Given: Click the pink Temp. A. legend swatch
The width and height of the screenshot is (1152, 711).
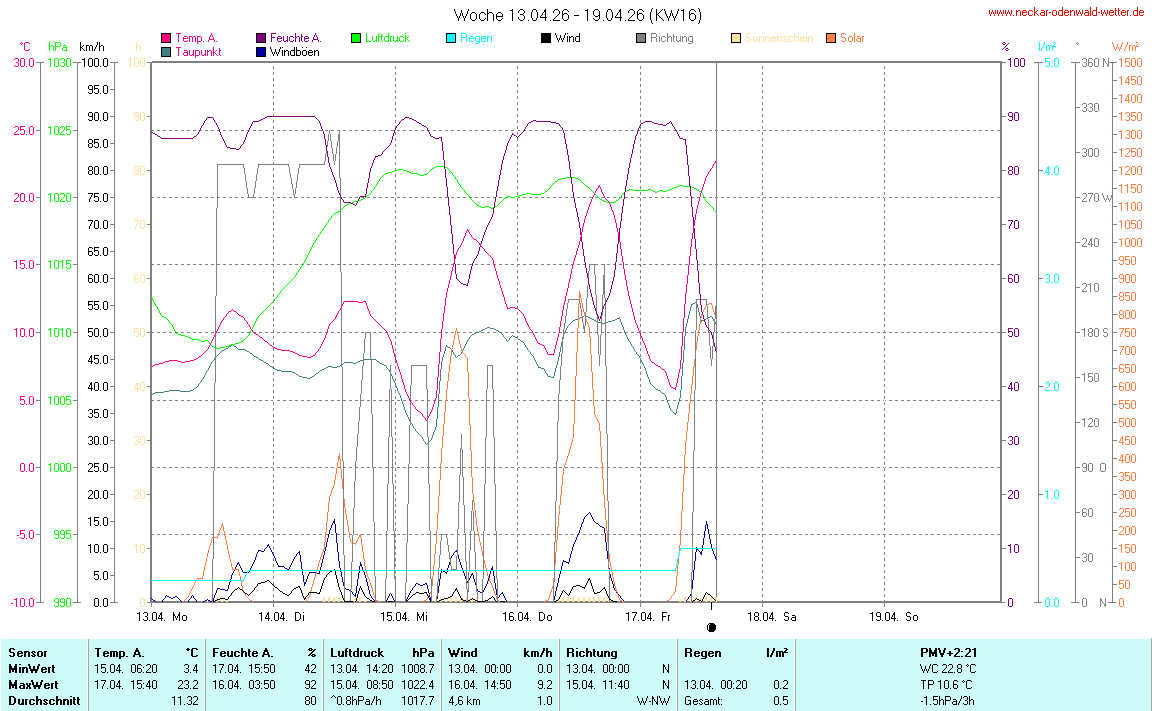Looking at the screenshot, I should (166, 38).
